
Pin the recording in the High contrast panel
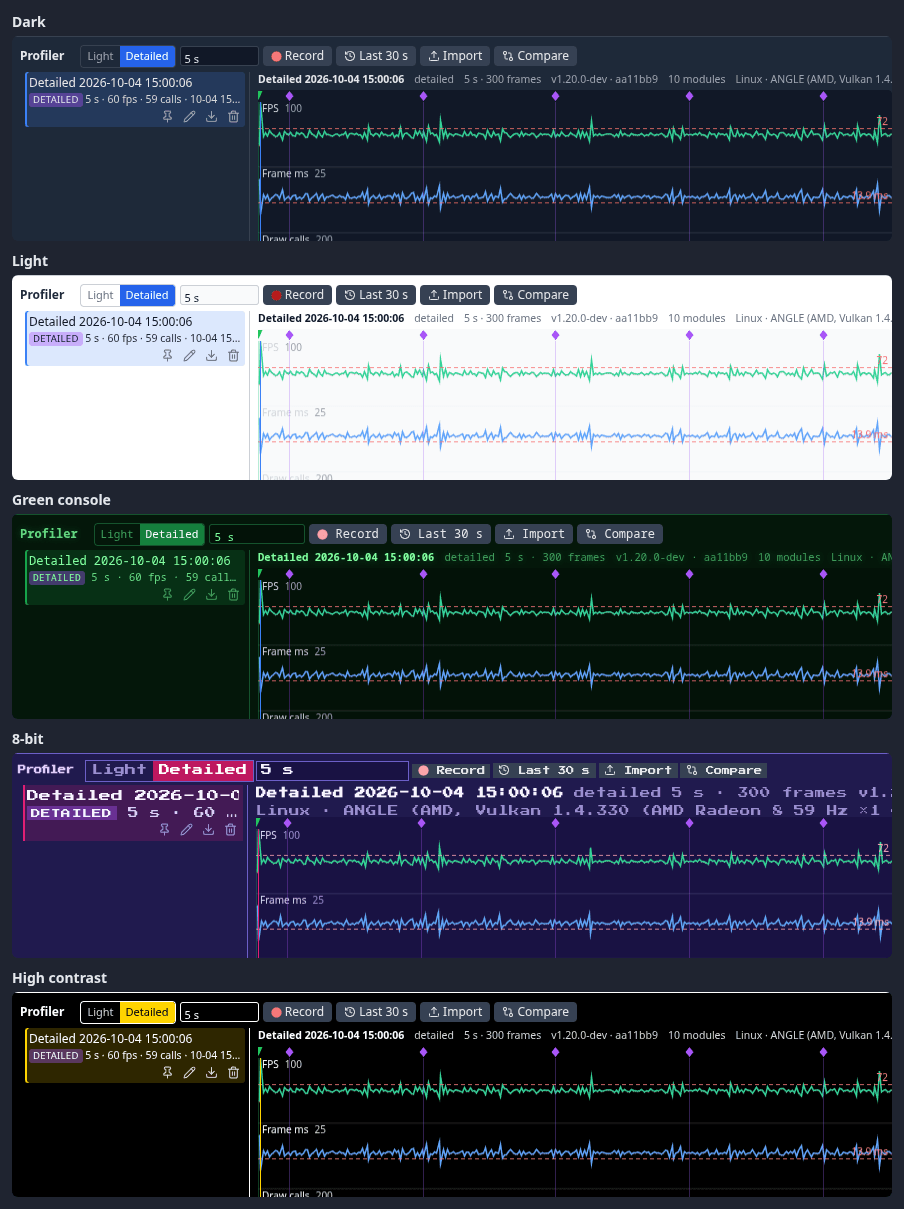(167, 1072)
